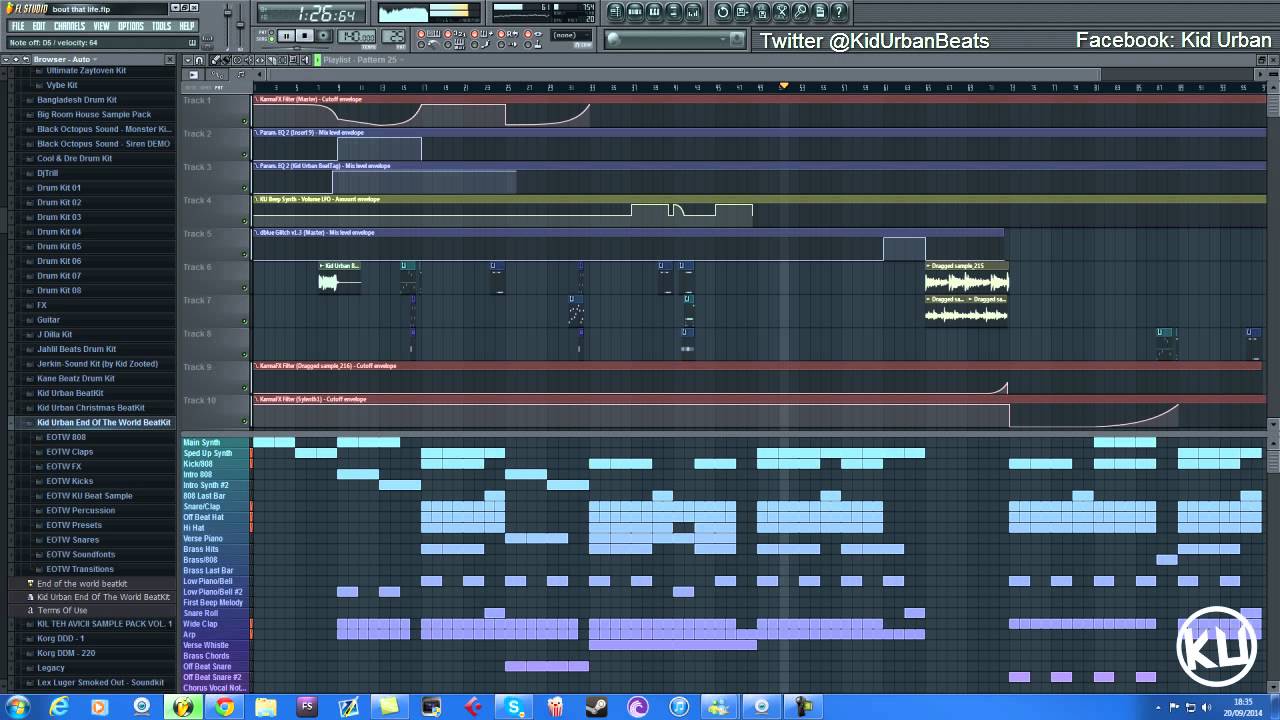The height and width of the screenshot is (720, 1280).
Task: Open the Mixer view toolbar button
Action: (x=693, y=12)
